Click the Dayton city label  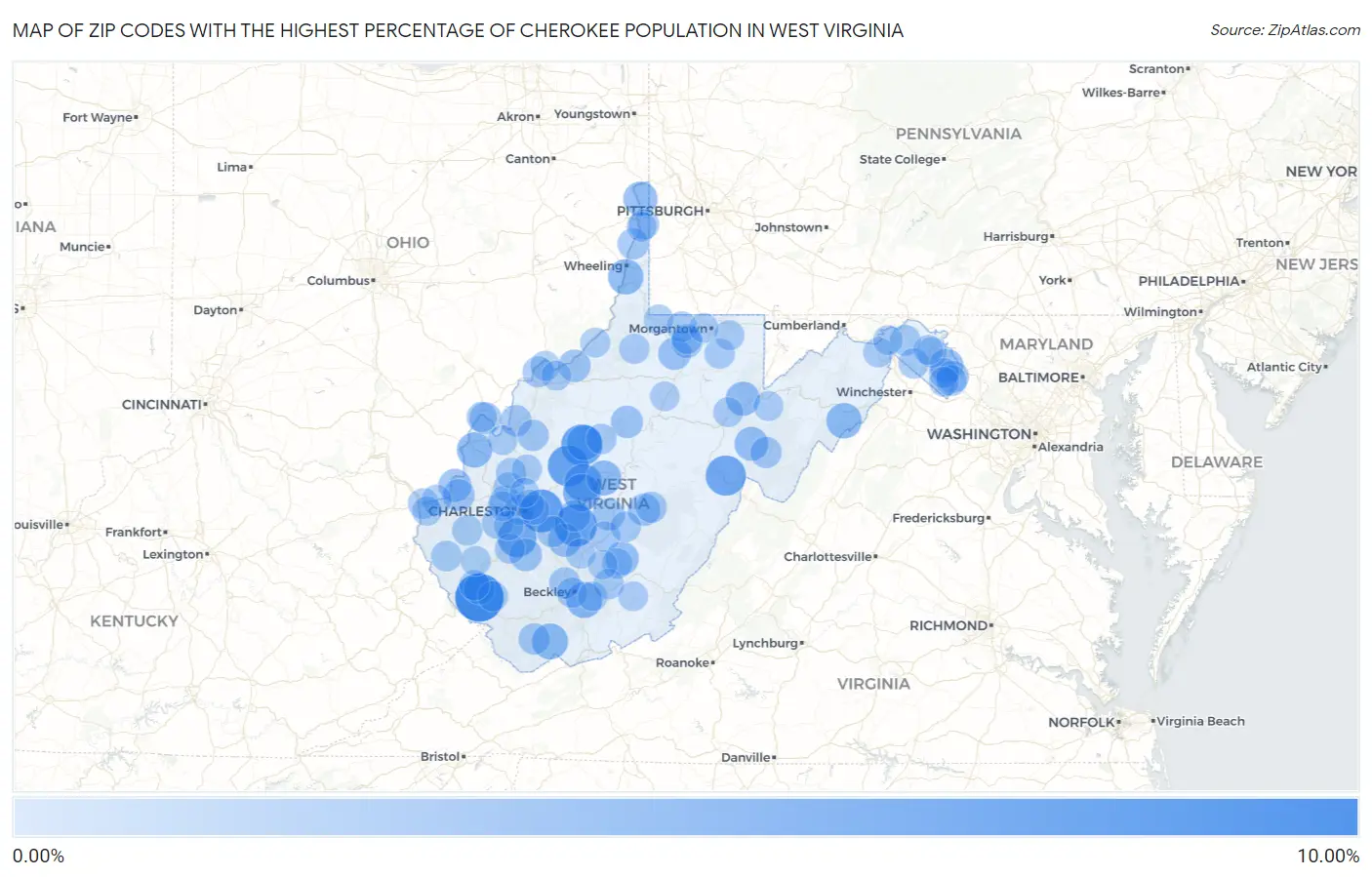click(217, 310)
